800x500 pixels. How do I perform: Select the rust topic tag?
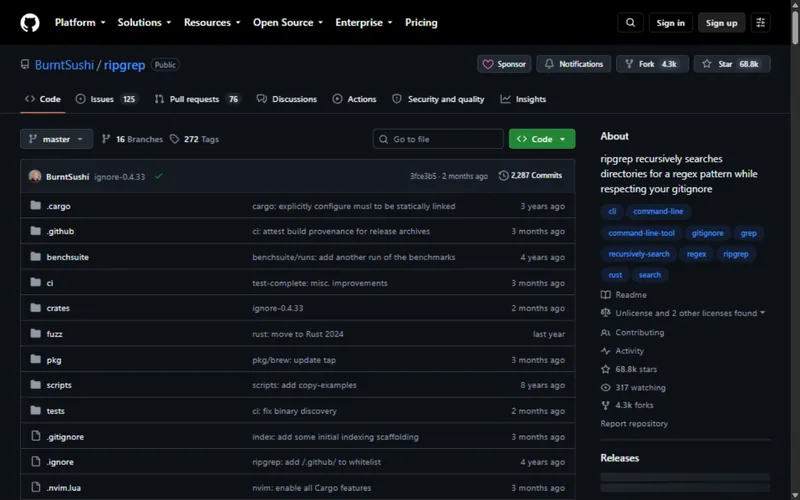click(x=615, y=275)
